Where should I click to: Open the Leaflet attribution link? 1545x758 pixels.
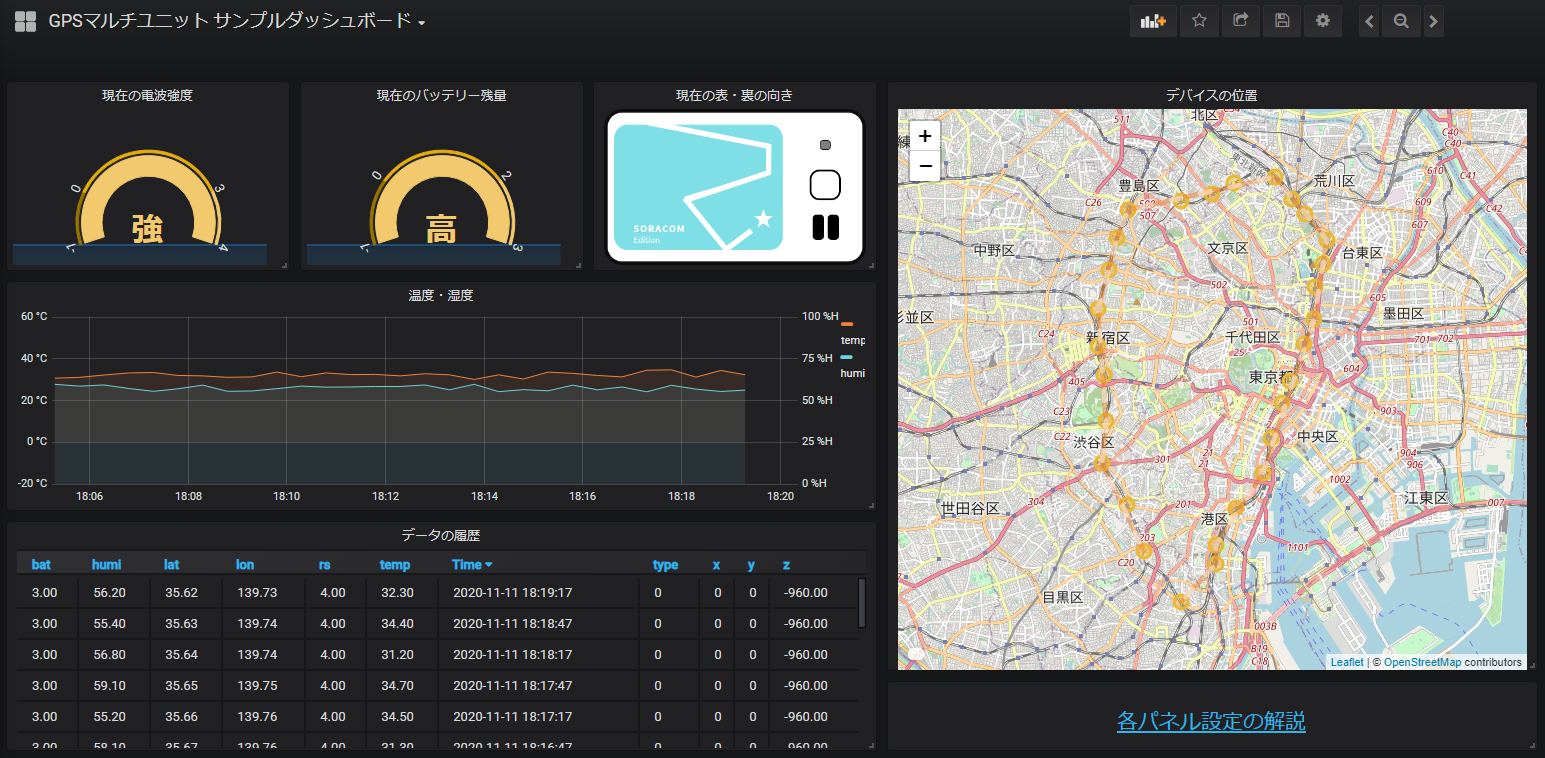click(1346, 662)
